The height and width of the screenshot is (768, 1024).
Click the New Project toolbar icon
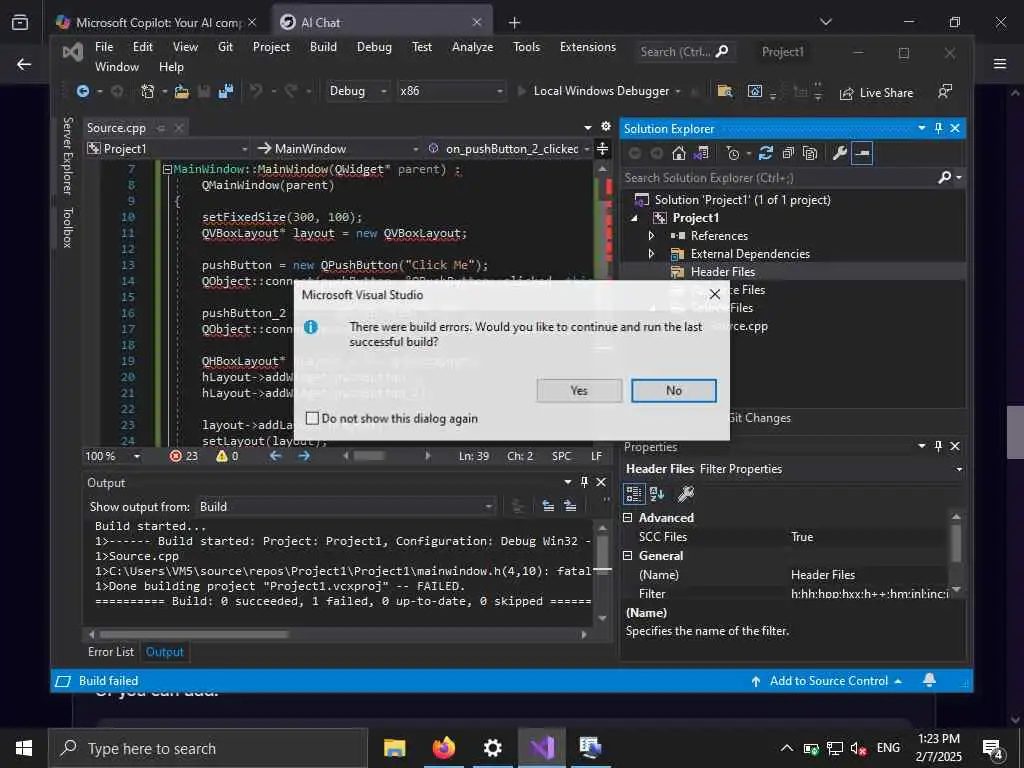click(x=148, y=91)
